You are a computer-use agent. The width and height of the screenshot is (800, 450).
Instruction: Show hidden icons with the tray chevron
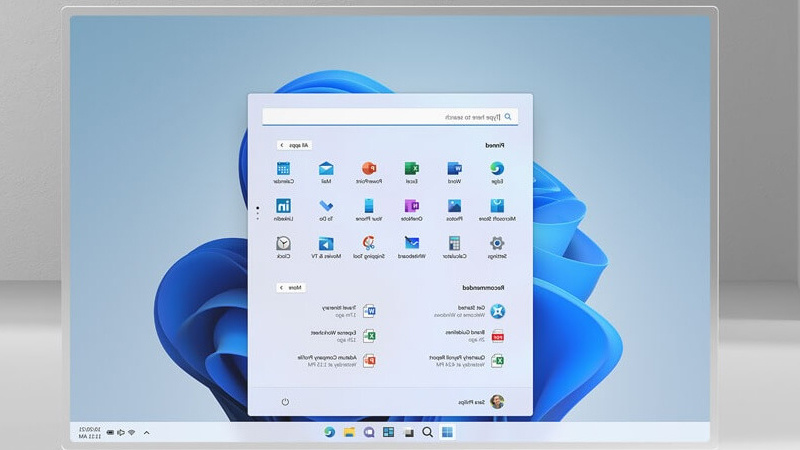point(146,433)
